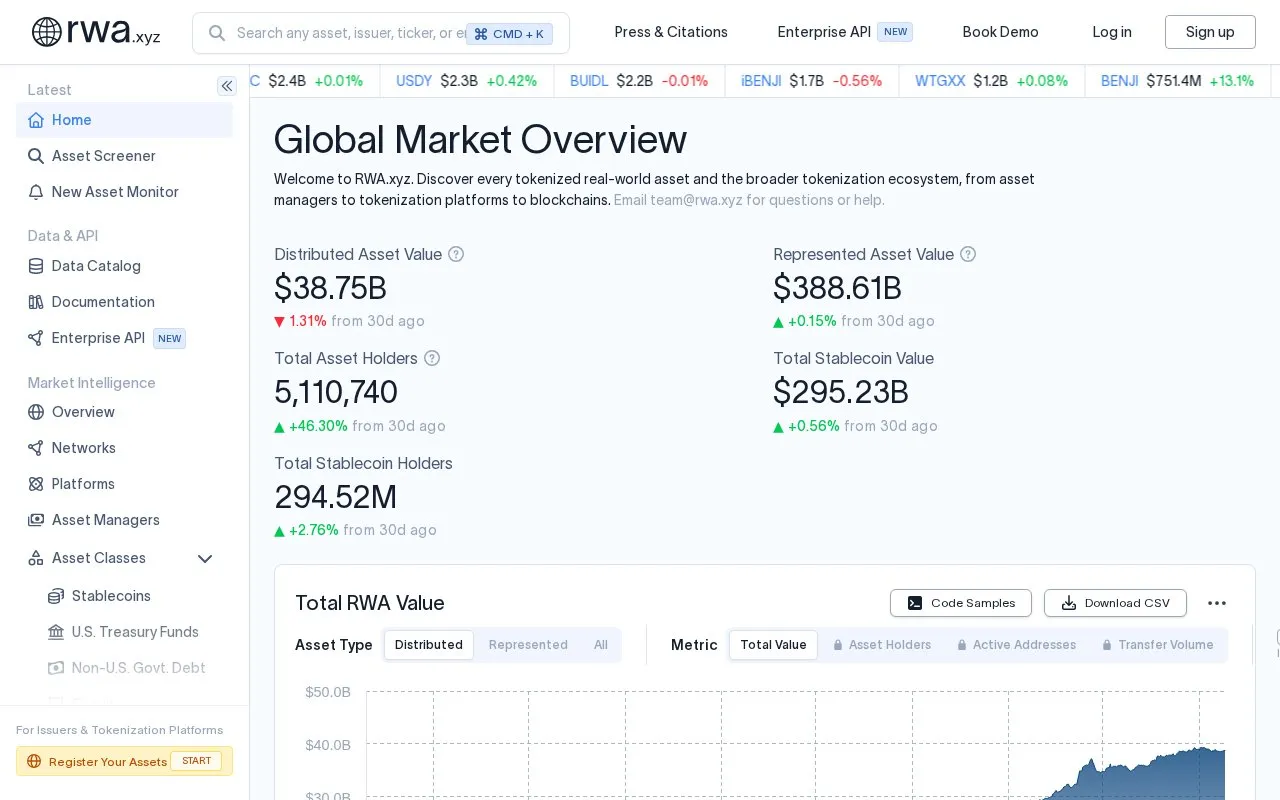Click the Download CSV button

point(1115,603)
